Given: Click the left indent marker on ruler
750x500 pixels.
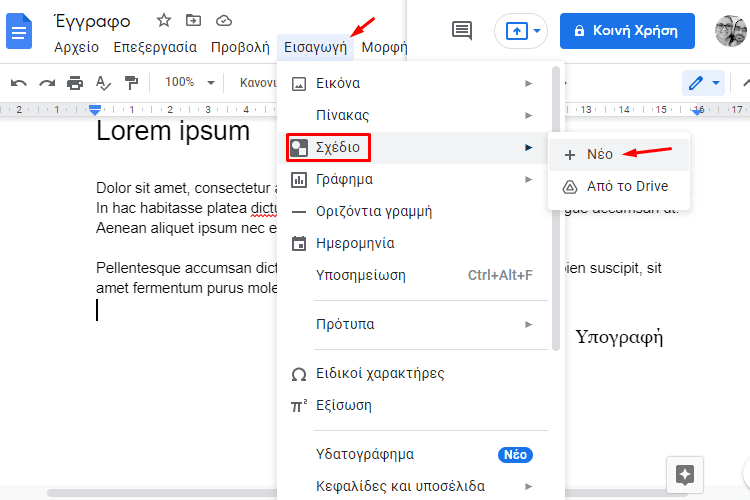Looking at the screenshot, I should [x=95, y=110].
